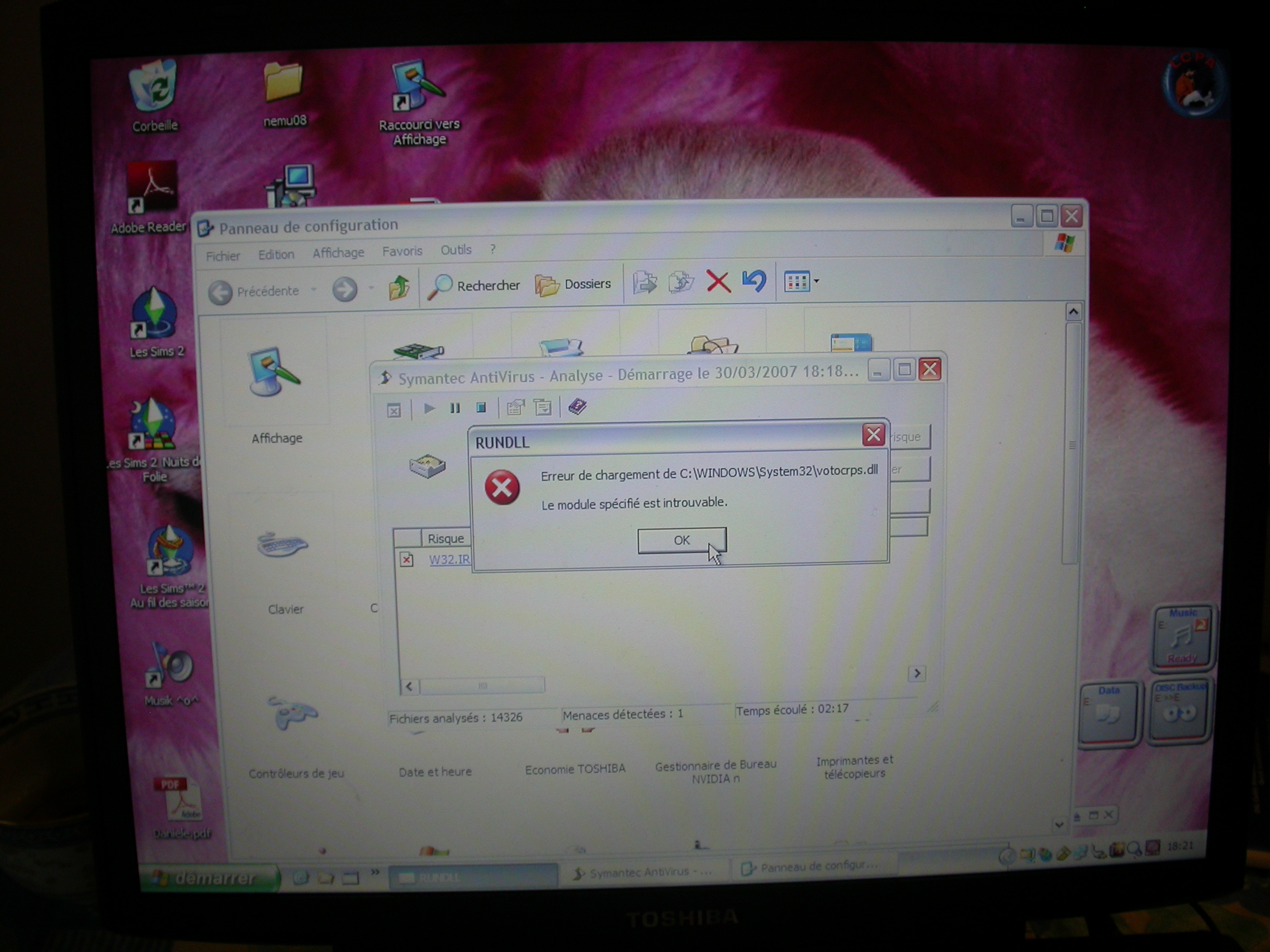Image resolution: width=1270 pixels, height=952 pixels.
Task: Toggle the Dossiers folders pane
Action: [573, 284]
